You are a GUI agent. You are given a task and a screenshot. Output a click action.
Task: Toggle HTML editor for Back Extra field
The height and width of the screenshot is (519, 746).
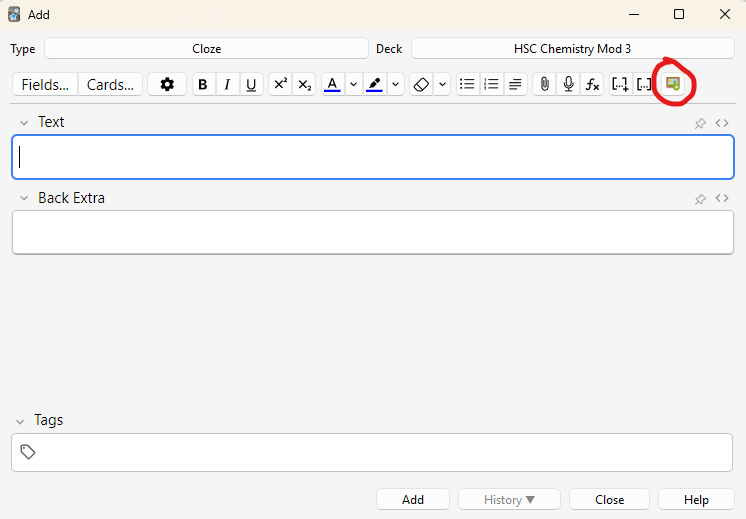coord(722,198)
